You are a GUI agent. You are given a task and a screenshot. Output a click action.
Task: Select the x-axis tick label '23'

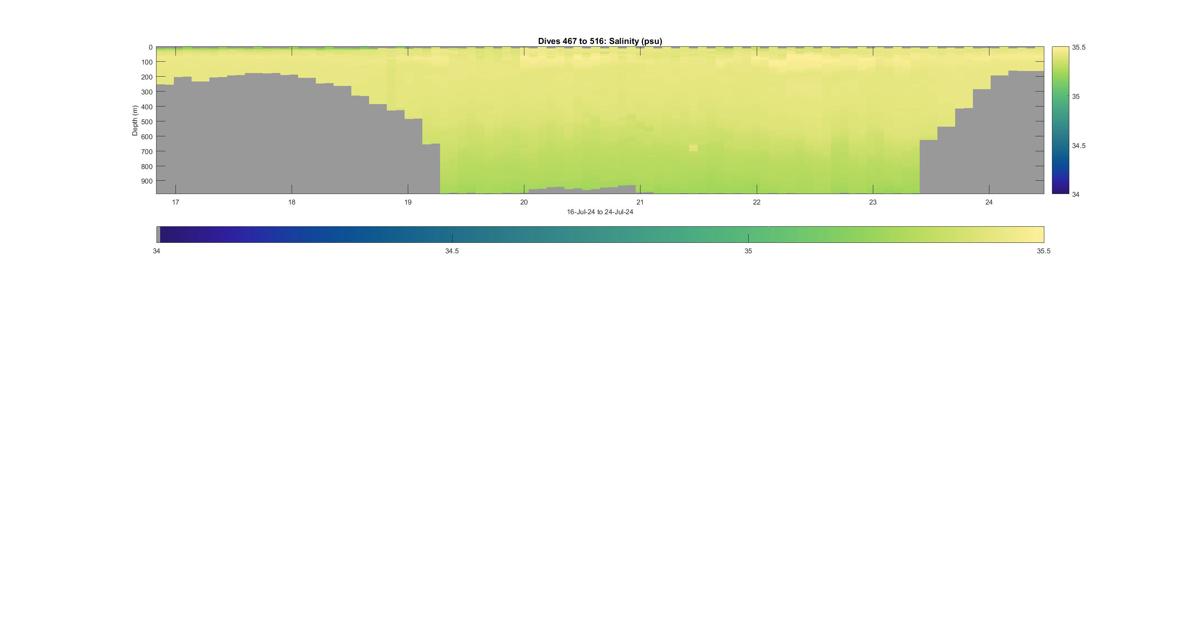pyautogui.click(x=873, y=202)
